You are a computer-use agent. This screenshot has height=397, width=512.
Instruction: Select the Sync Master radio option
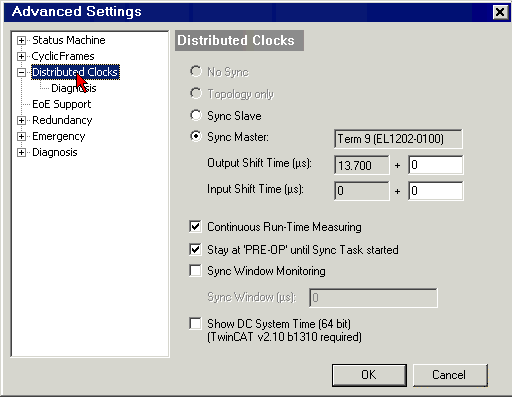coord(196,136)
